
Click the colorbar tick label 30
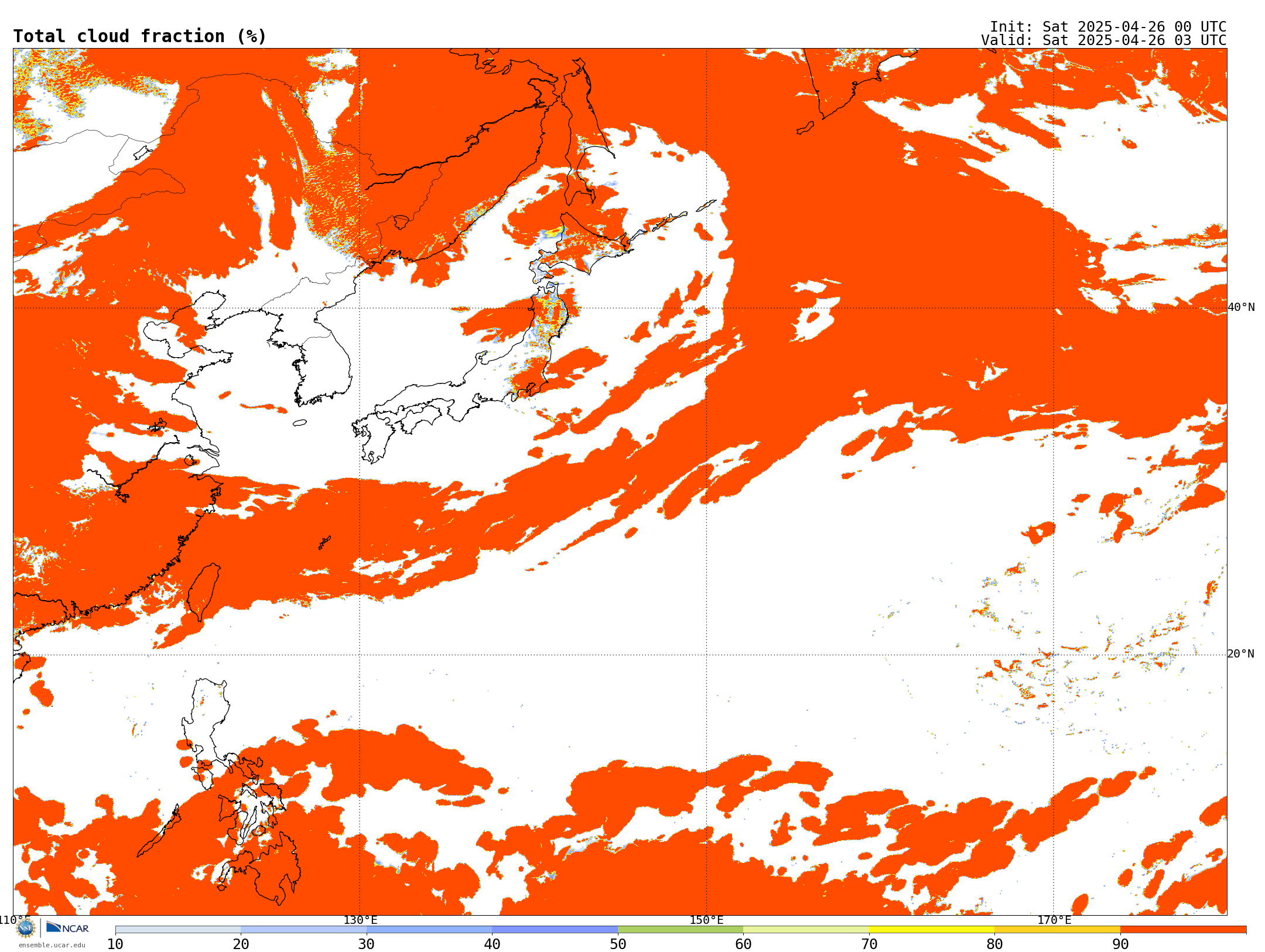(367, 944)
